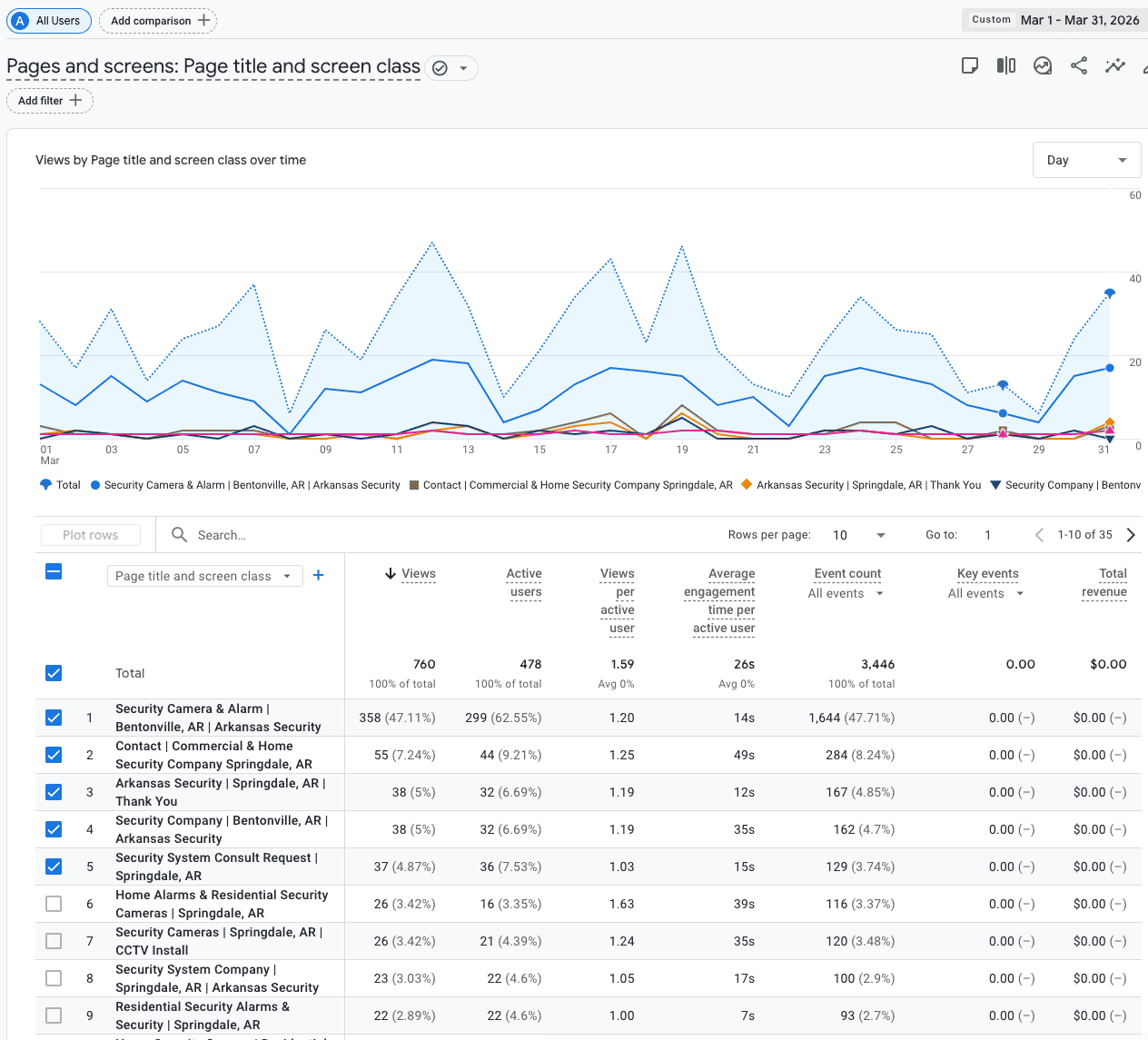Sort table by Event count header
Screen dimensions: 1148x1040
[847, 573]
